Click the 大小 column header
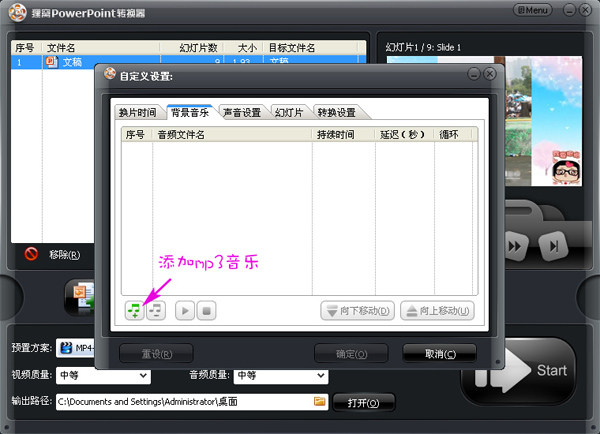Screen dimensions: 600x434 (x=244, y=48)
